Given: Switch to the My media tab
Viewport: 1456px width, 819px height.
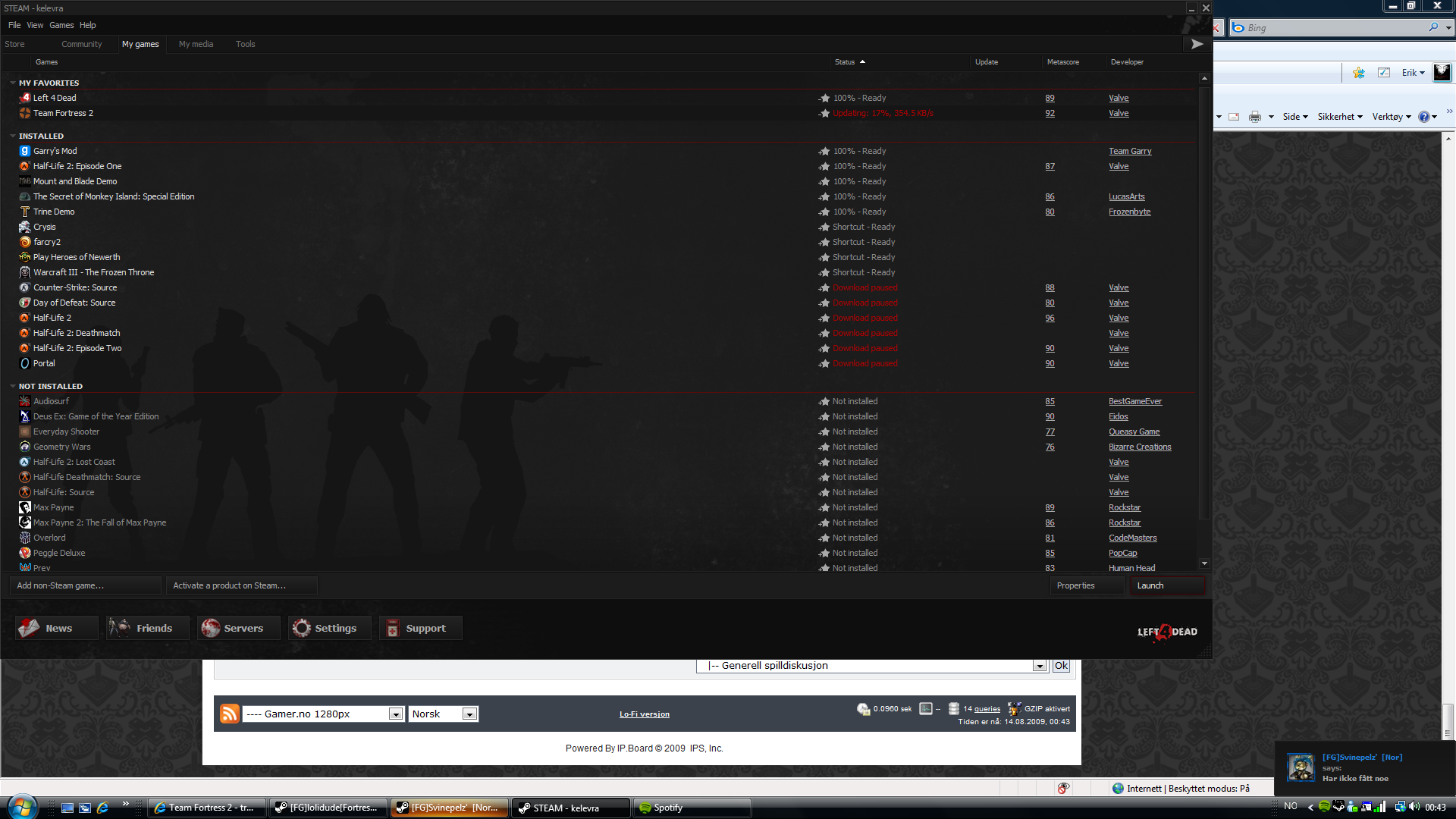Looking at the screenshot, I should pyautogui.click(x=196, y=44).
